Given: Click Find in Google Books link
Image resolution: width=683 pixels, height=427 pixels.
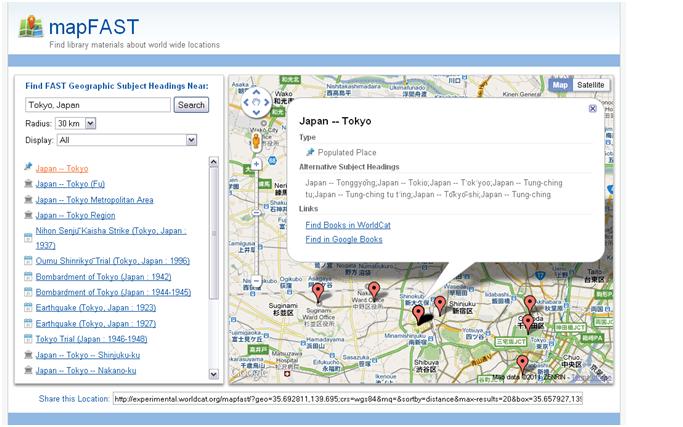Looking at the screenshot, I should (344, 239).
